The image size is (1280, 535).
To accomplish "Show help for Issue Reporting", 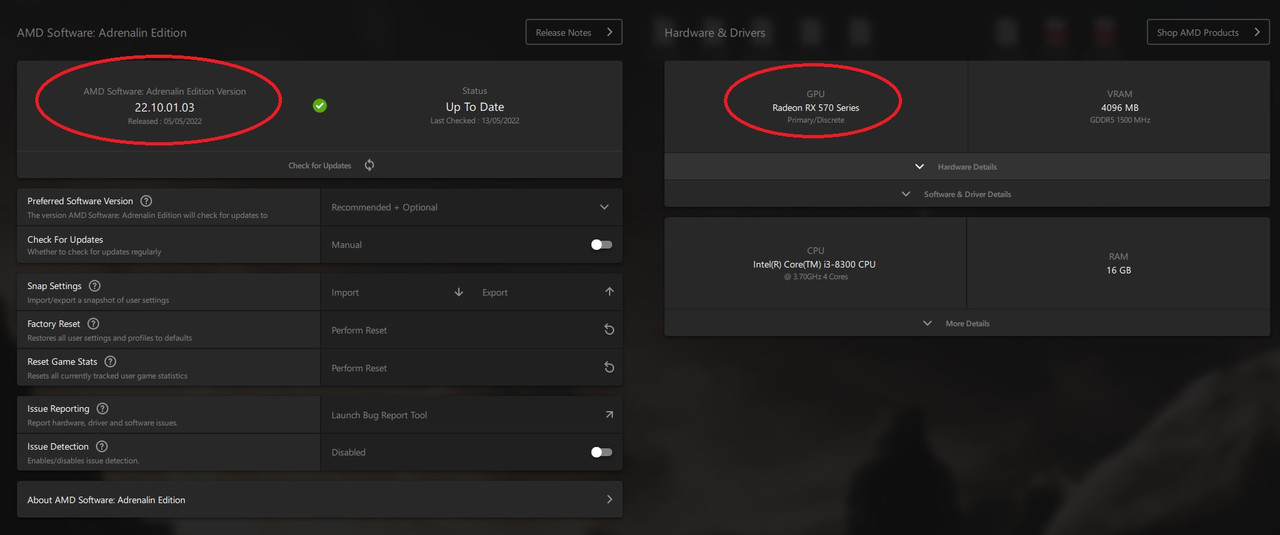I will coord(102,409).
